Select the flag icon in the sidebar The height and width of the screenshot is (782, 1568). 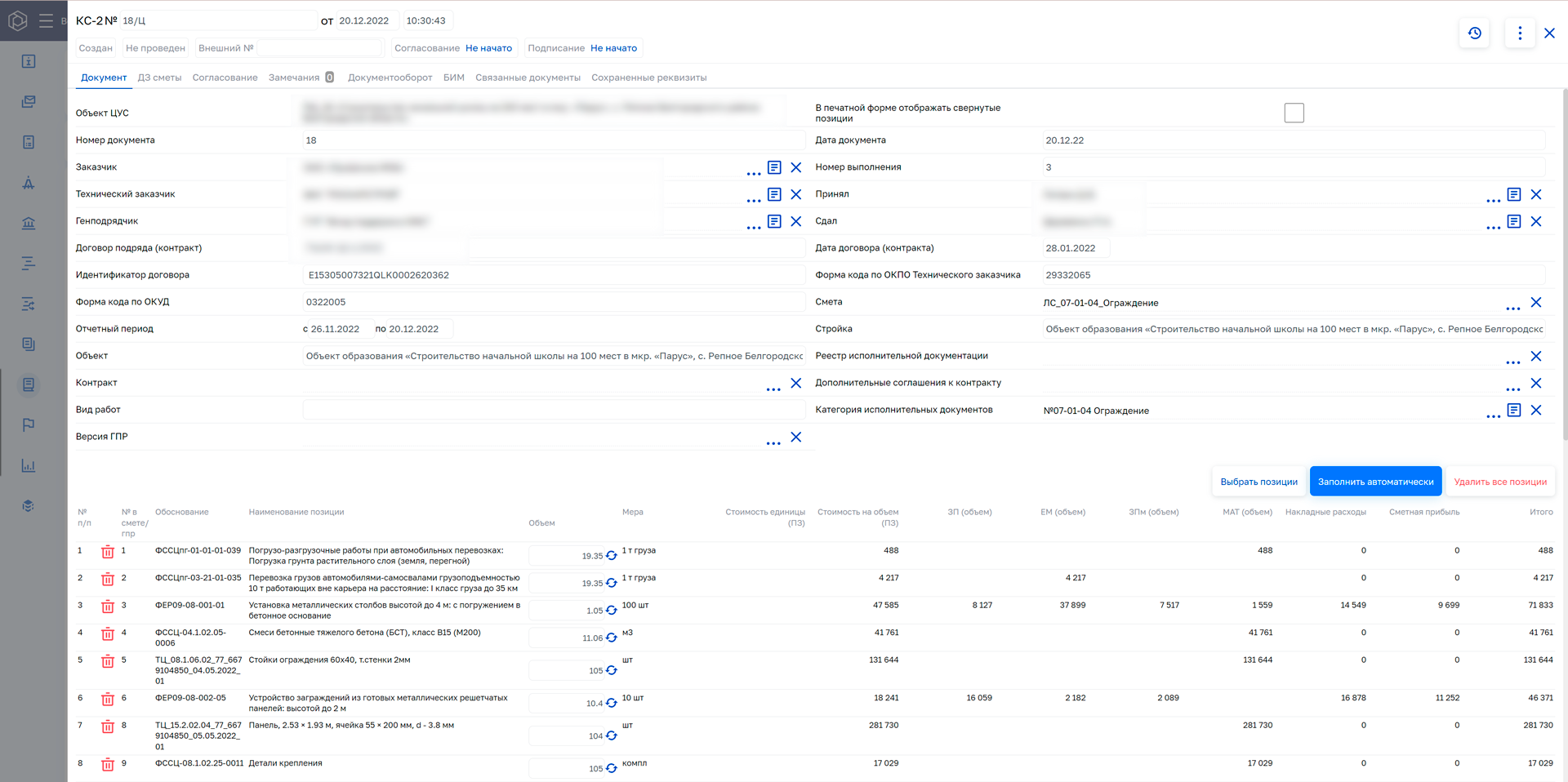(x=29, y=424)
